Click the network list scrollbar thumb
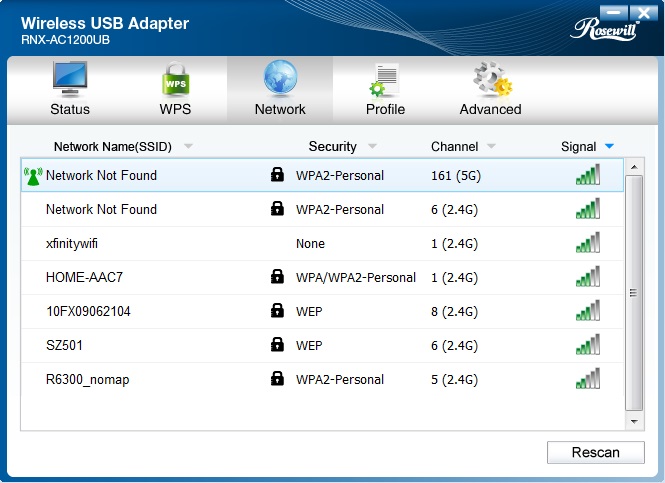Image resolution: width=665 pixels, height=483 pixels. click(634, 293)
